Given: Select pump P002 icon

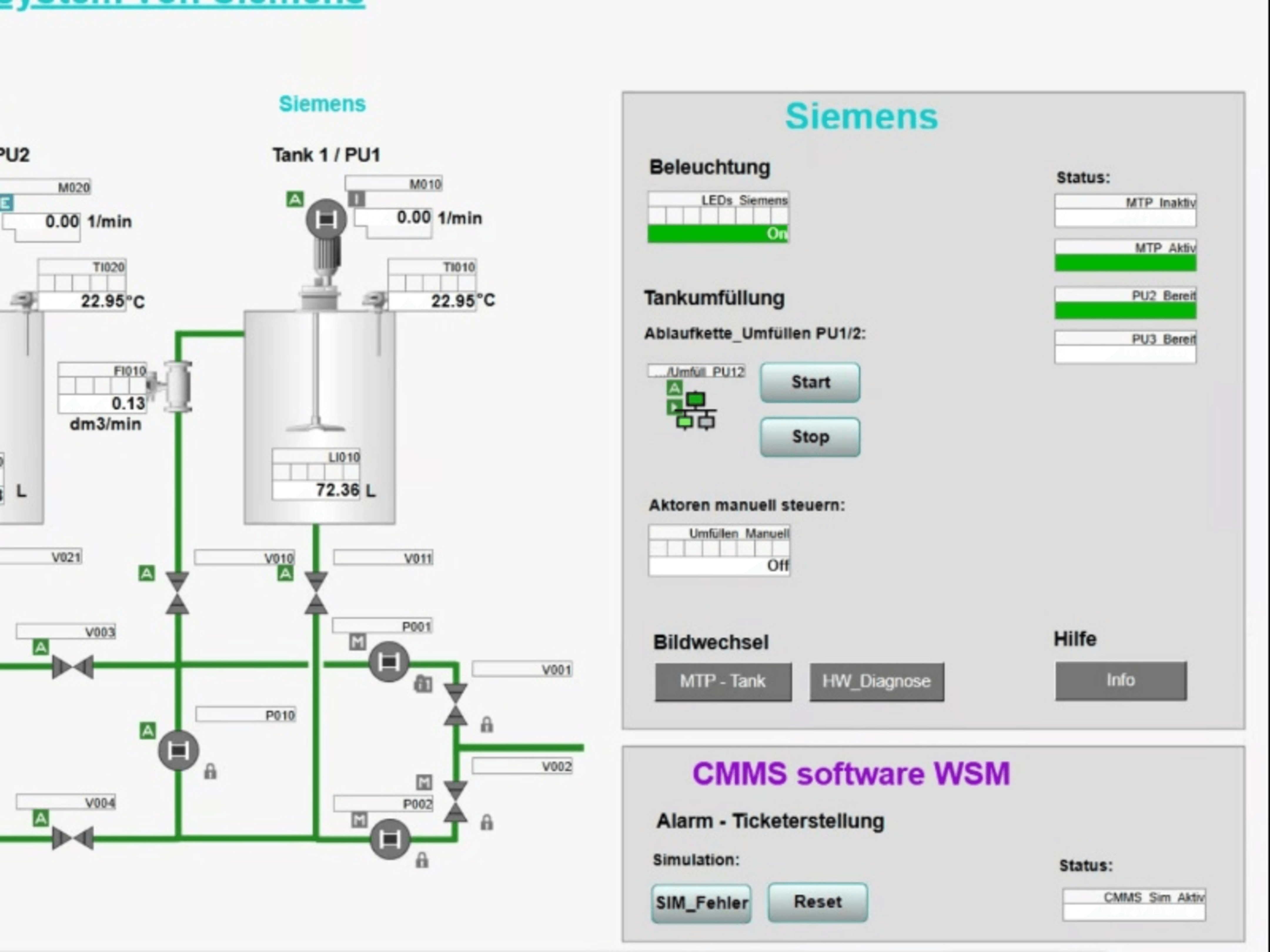Looking at the screenshot, I should coord(390,839).
